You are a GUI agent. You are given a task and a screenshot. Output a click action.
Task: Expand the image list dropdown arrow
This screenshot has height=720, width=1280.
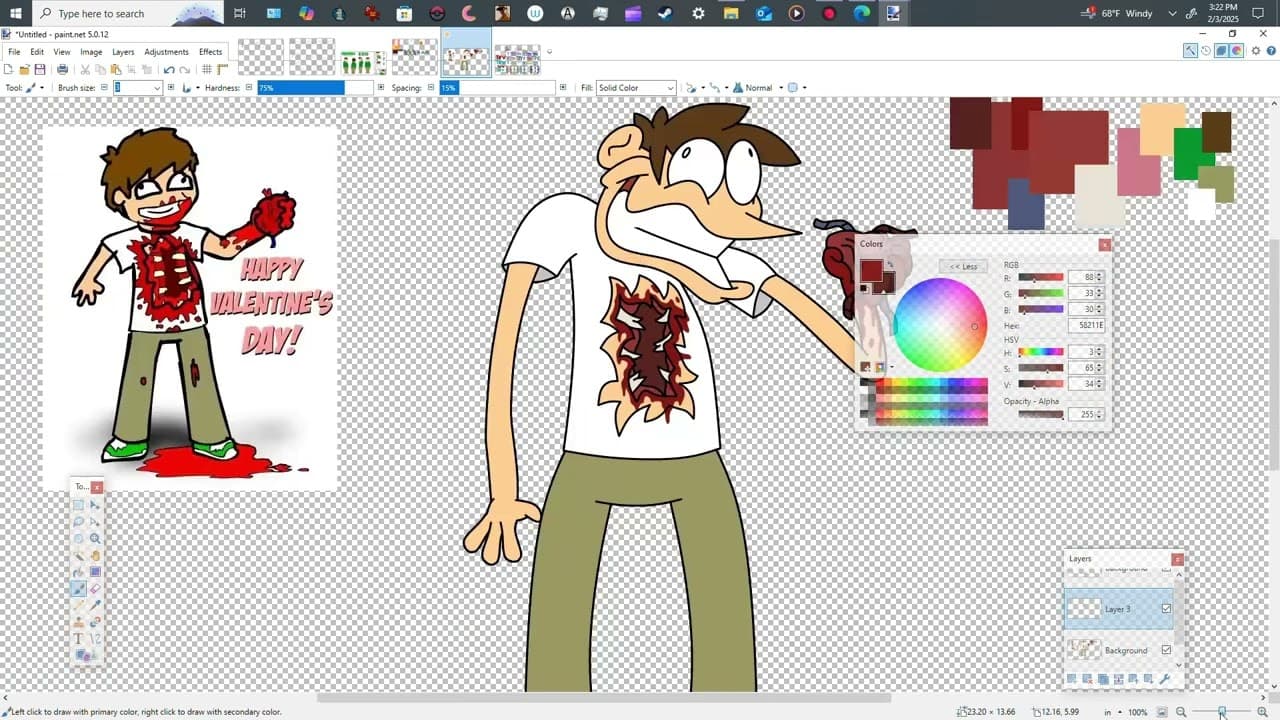pos(549,52)
